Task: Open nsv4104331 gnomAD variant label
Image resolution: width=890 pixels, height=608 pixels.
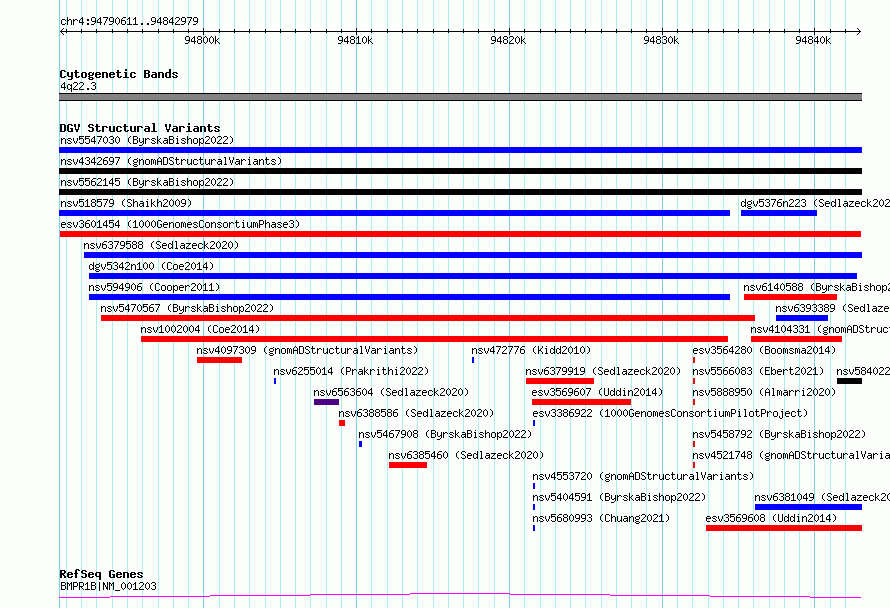Action: tap(820, 329)
